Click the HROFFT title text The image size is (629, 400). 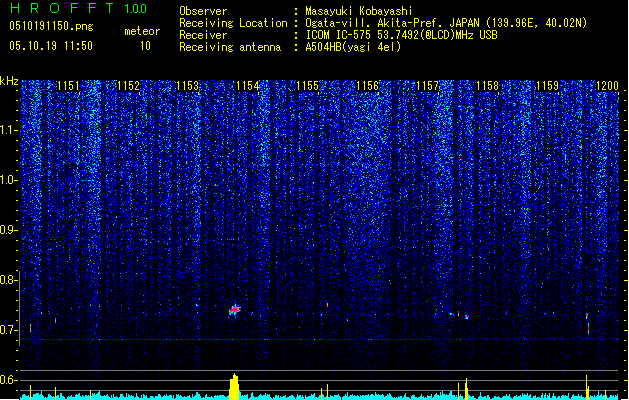pos(62,8)
